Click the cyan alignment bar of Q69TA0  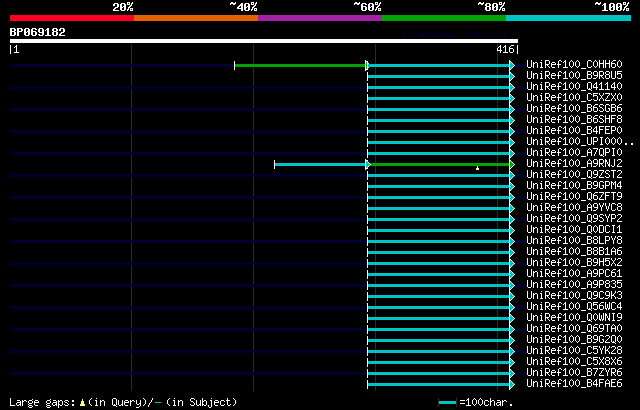439,330
